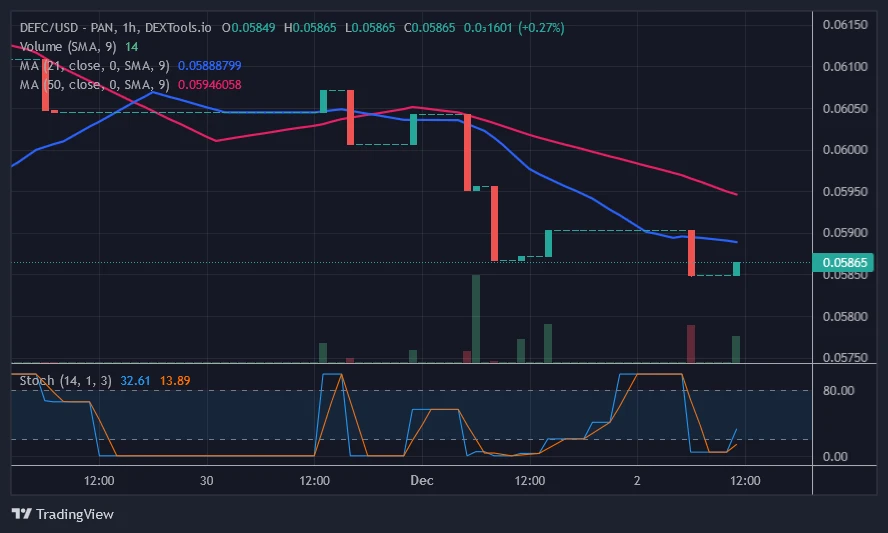This screenshot has height=533, width=888.
Task: Click the Stoch %K value 32.61
Action: click(136, 381)
